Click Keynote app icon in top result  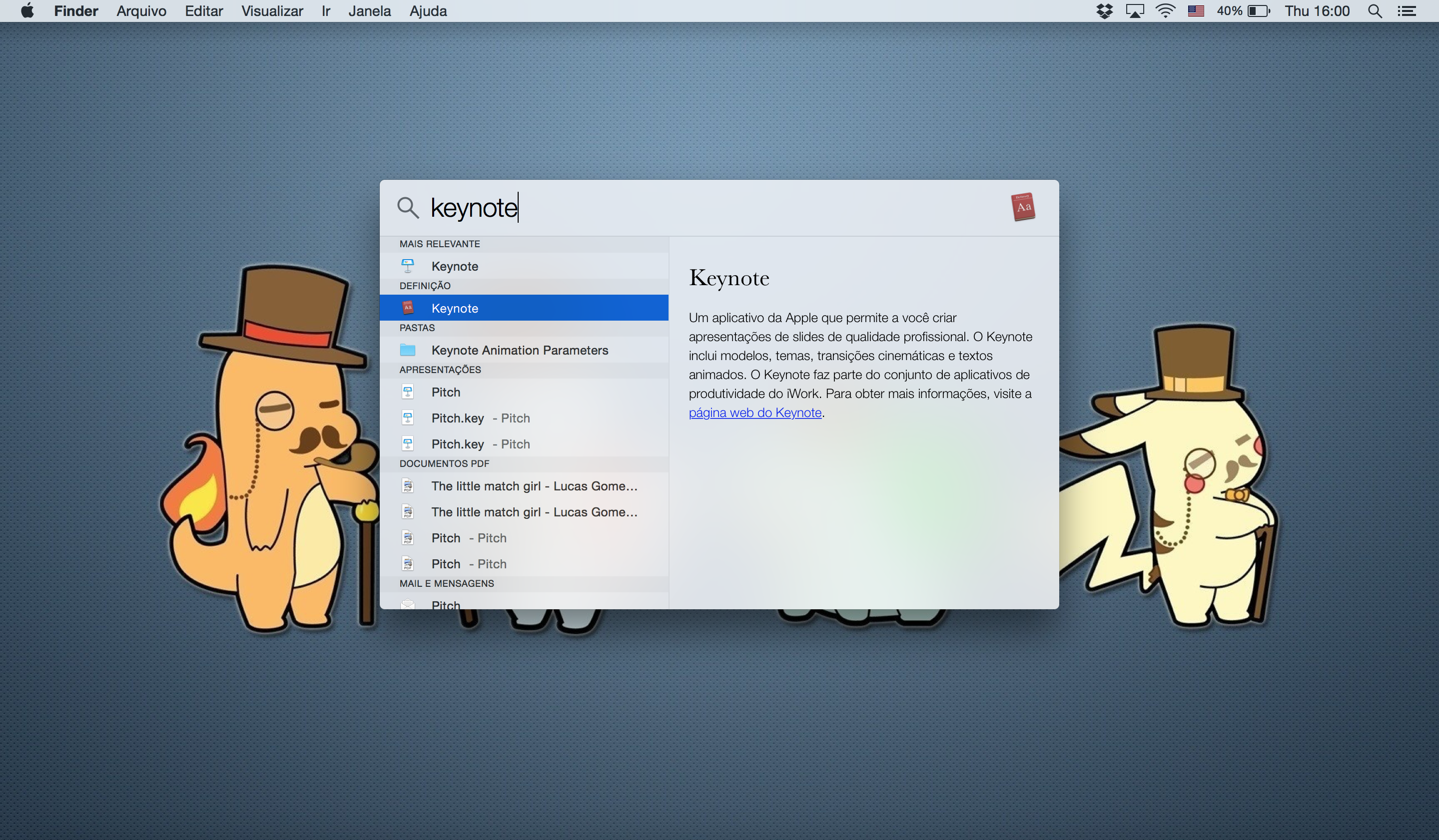pos(408,266)
